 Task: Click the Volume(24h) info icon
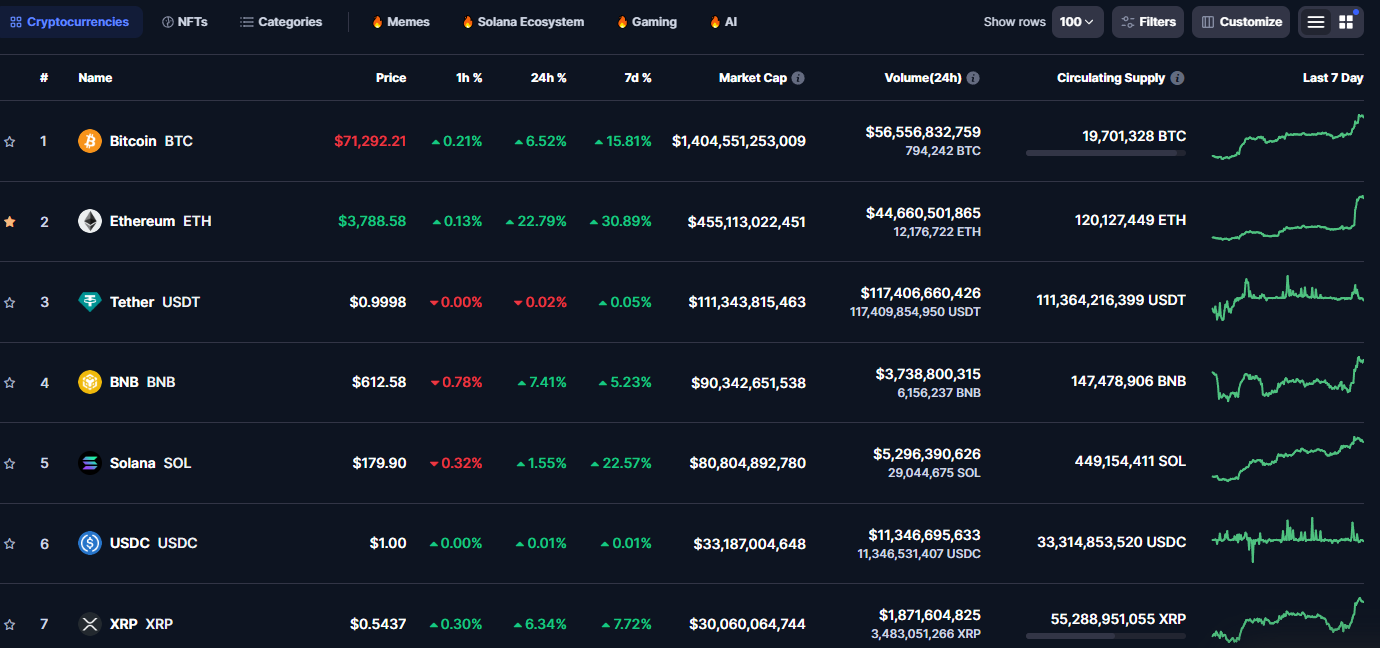[973, 78]
